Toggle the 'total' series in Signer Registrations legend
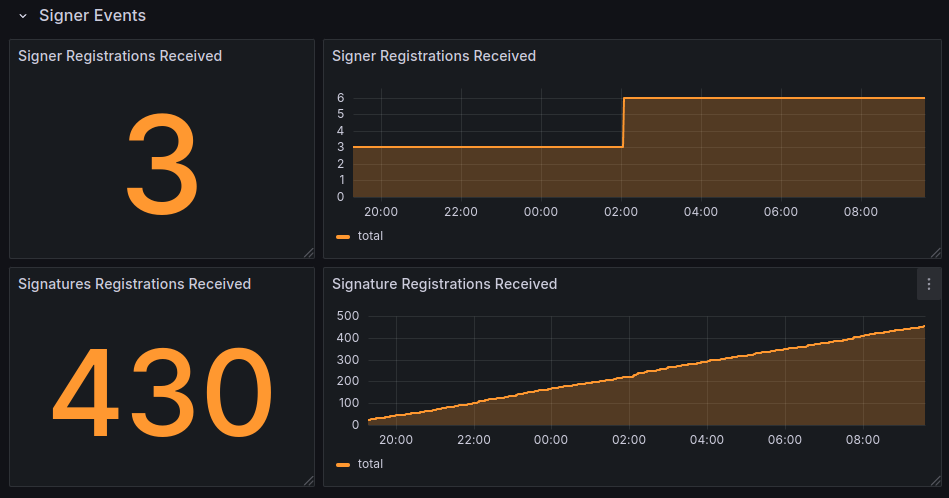This screenshot has height=498, width=949. [370, 236]
